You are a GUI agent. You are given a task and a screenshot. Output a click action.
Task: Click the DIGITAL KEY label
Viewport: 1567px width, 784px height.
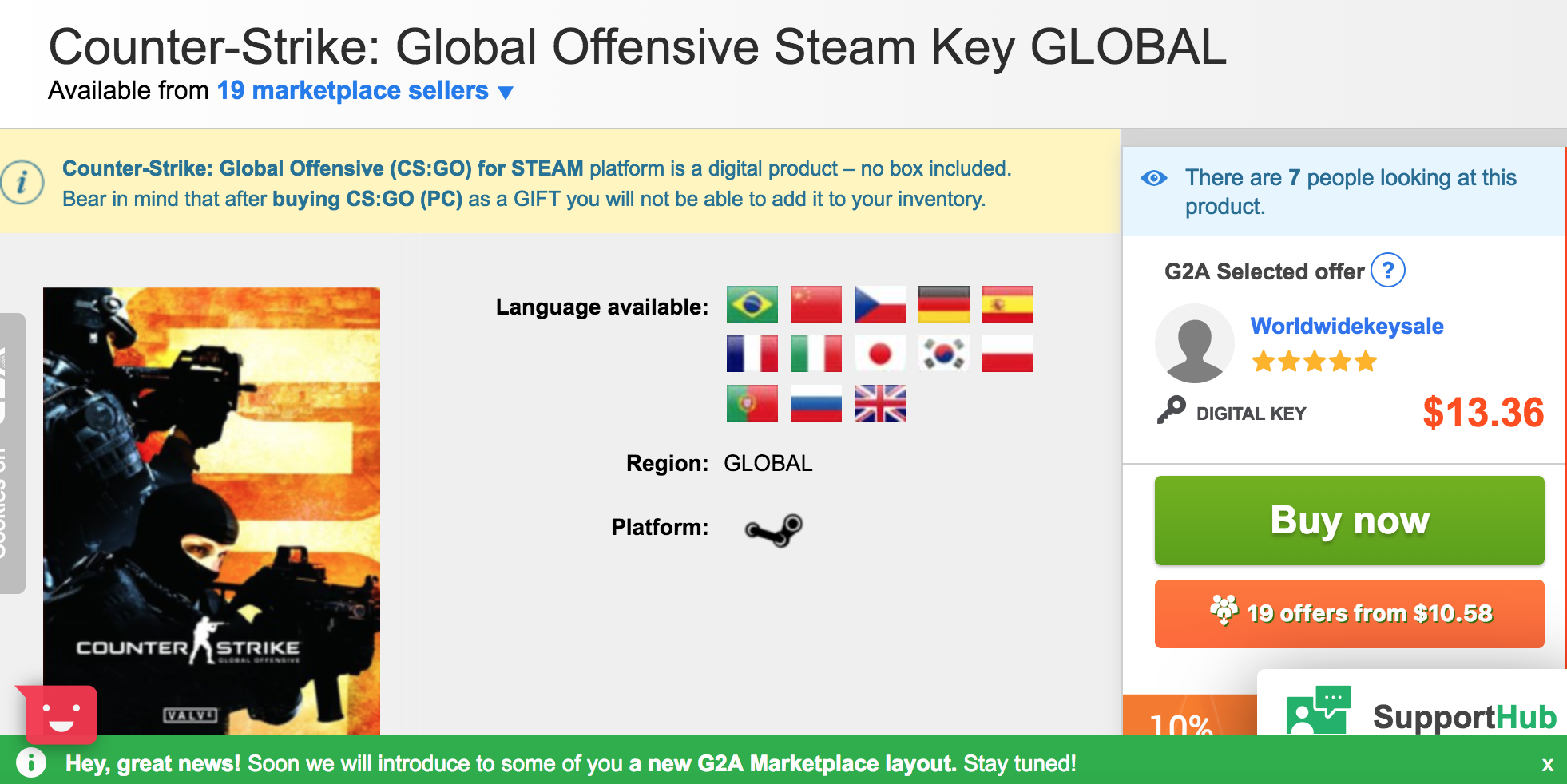[x=1251, y=414]
